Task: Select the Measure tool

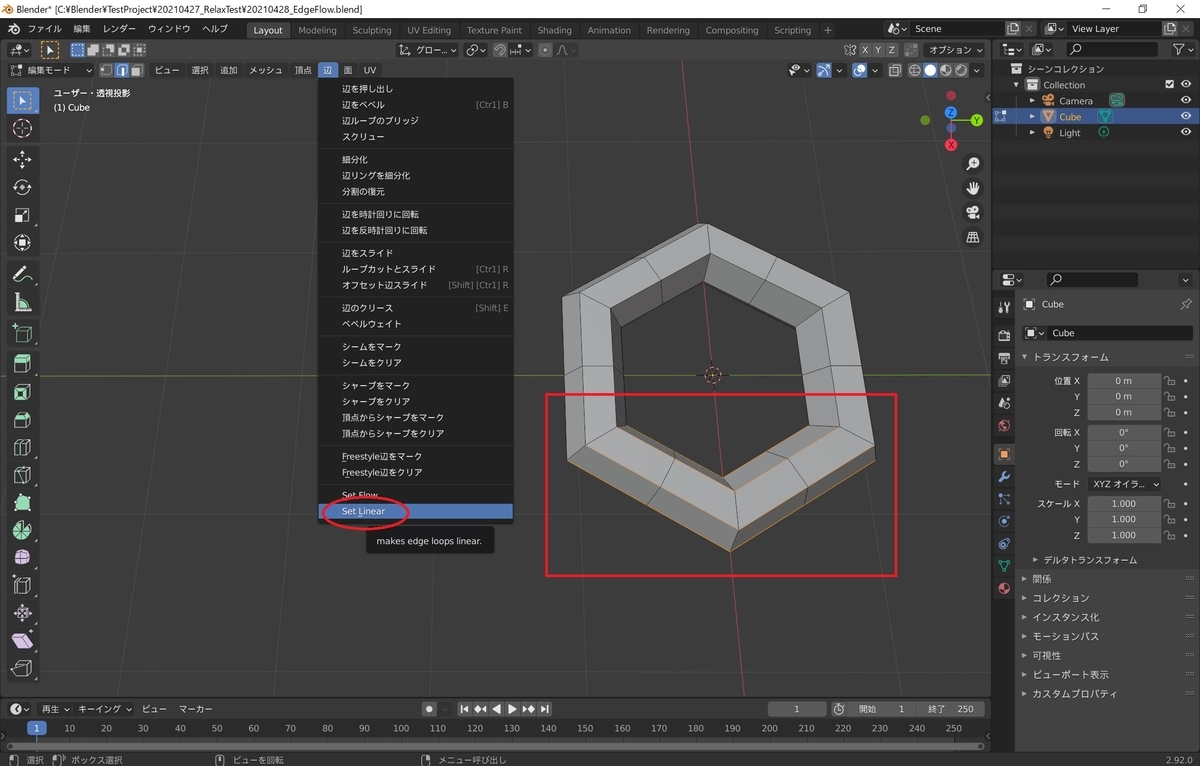Action: coord(22,302)
